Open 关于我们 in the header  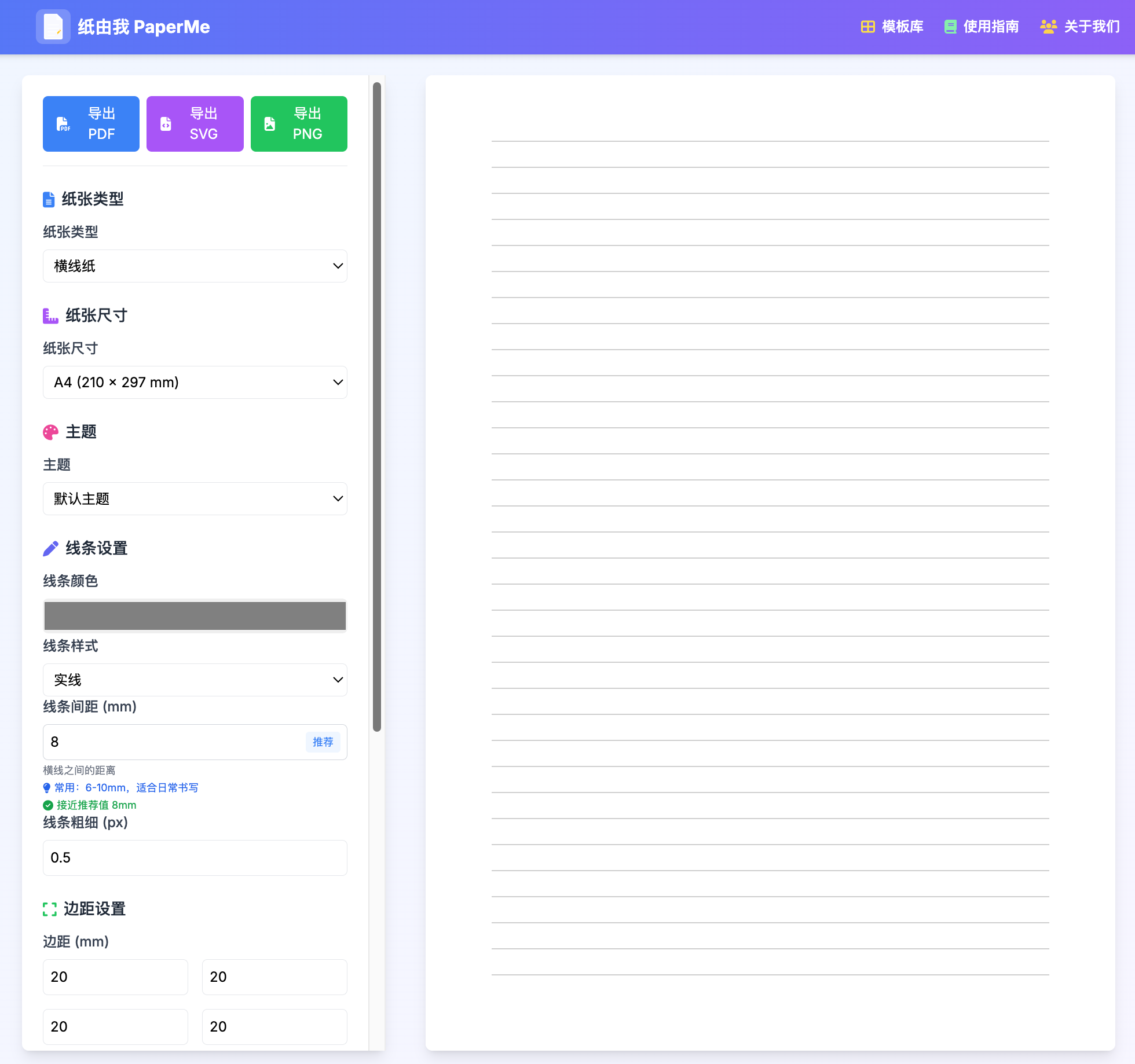pyautogui.click(x=1080, y=27)
